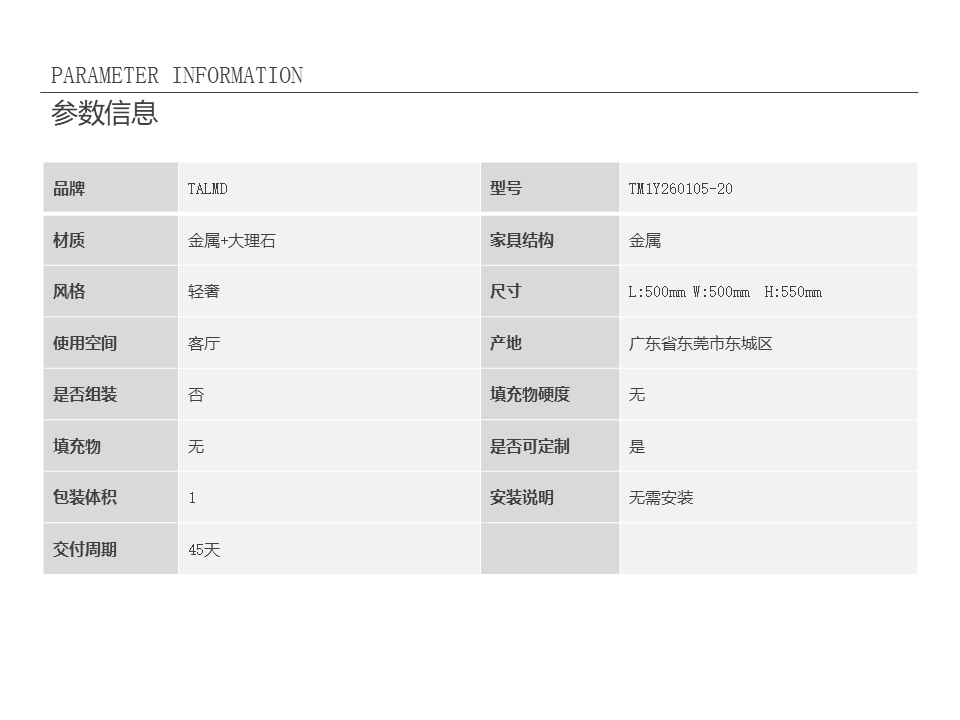The width and height of the screenshot is (960, 720).
Task: Select the 金属+大理石 material value
Action: coord(231,240)
